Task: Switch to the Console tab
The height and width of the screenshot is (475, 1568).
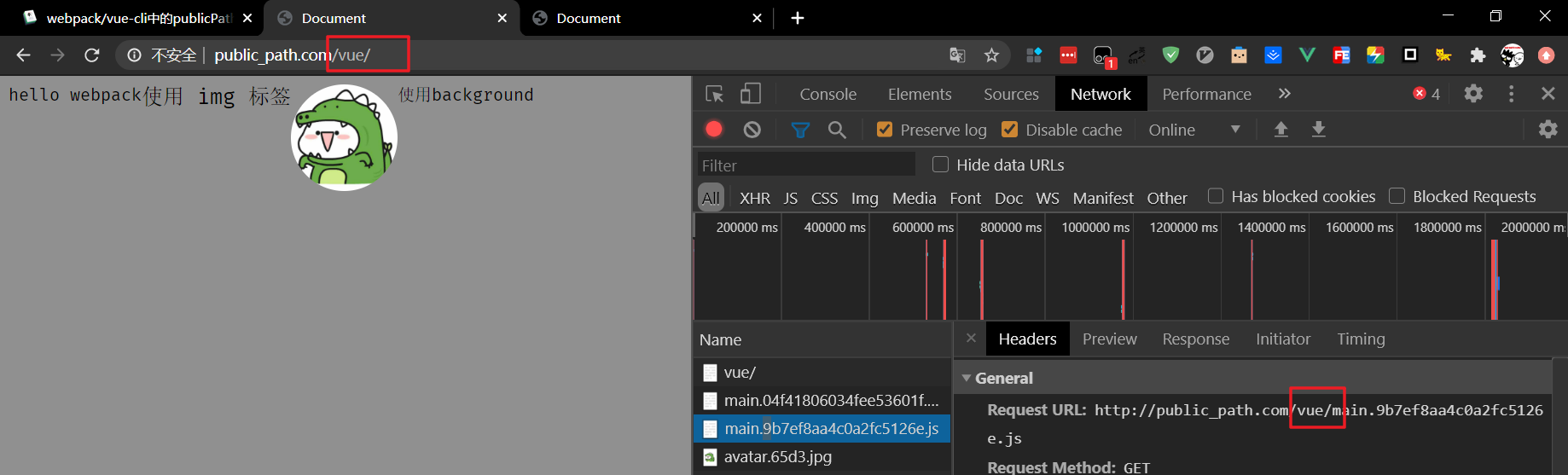Action: click(828, 94)
